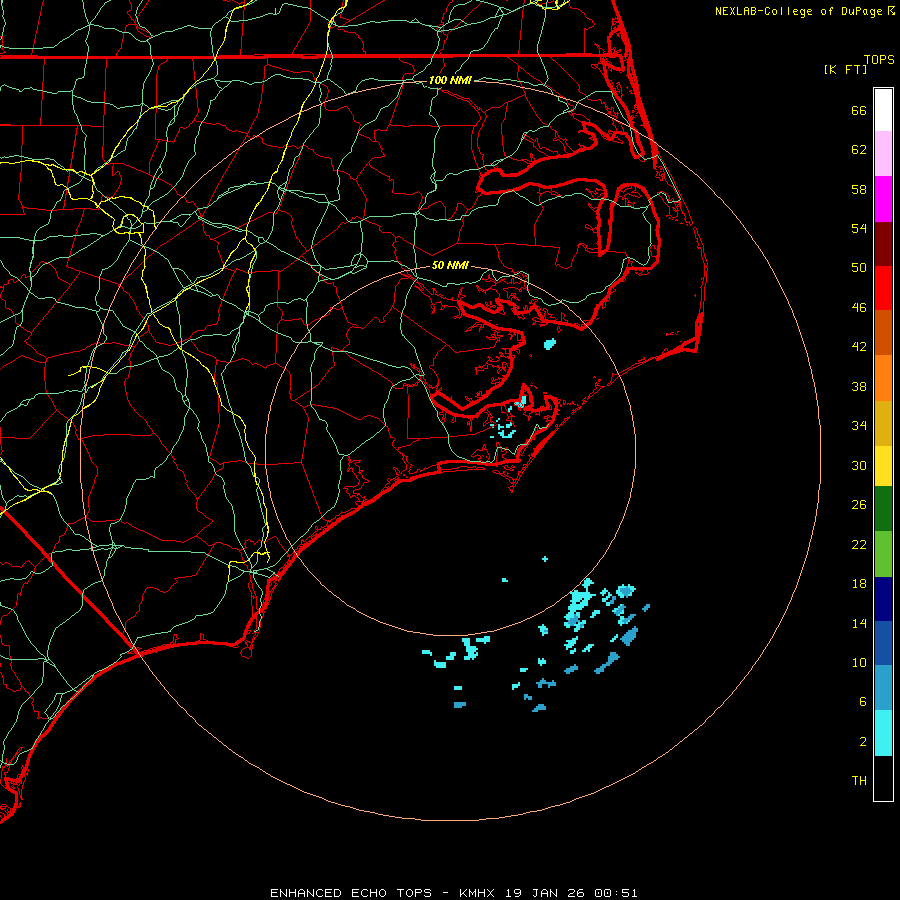Select the 42 value on the legend
This screenshot has width=900, height=900.
[859, 347]
